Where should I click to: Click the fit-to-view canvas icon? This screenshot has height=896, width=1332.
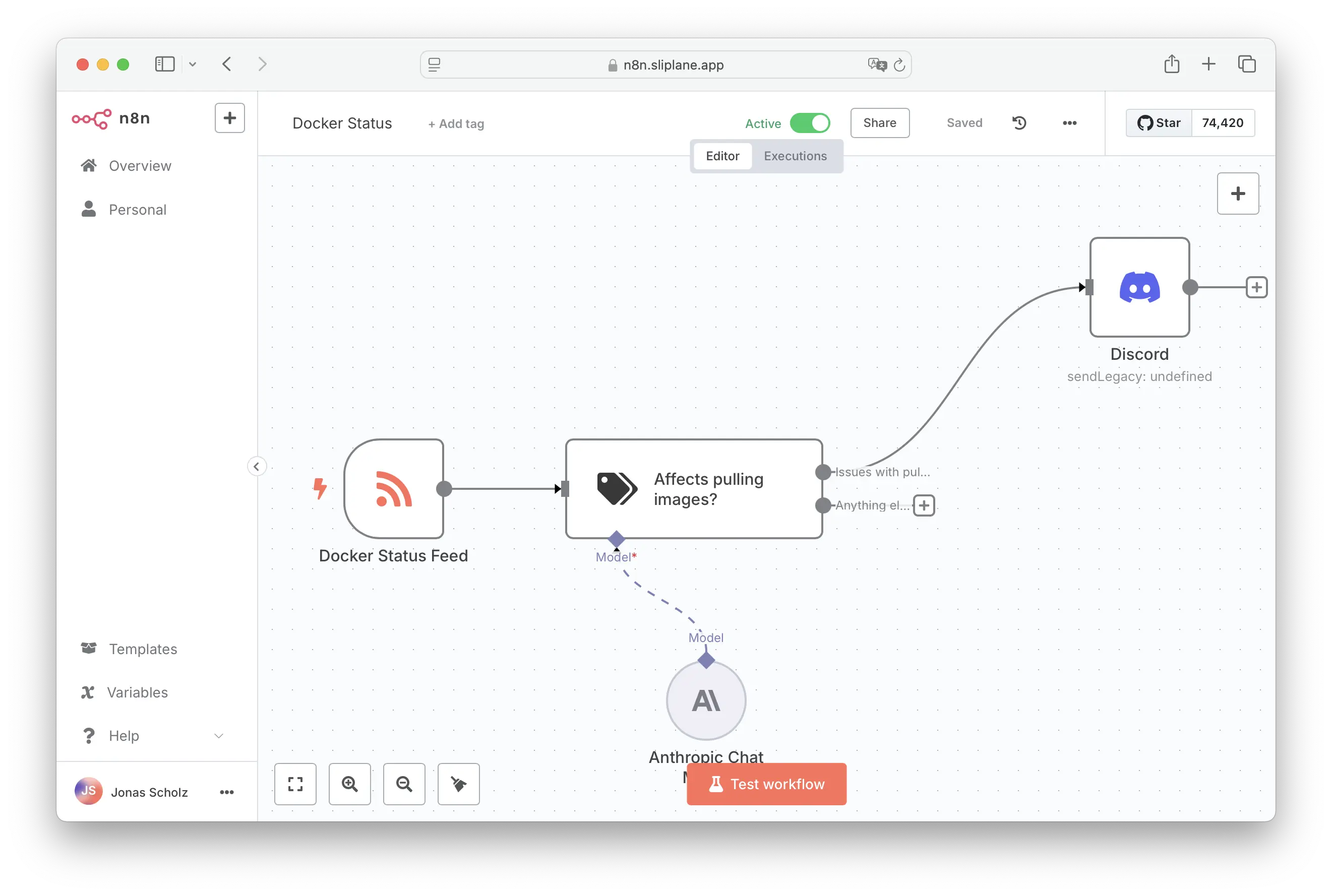click(295, 784)
